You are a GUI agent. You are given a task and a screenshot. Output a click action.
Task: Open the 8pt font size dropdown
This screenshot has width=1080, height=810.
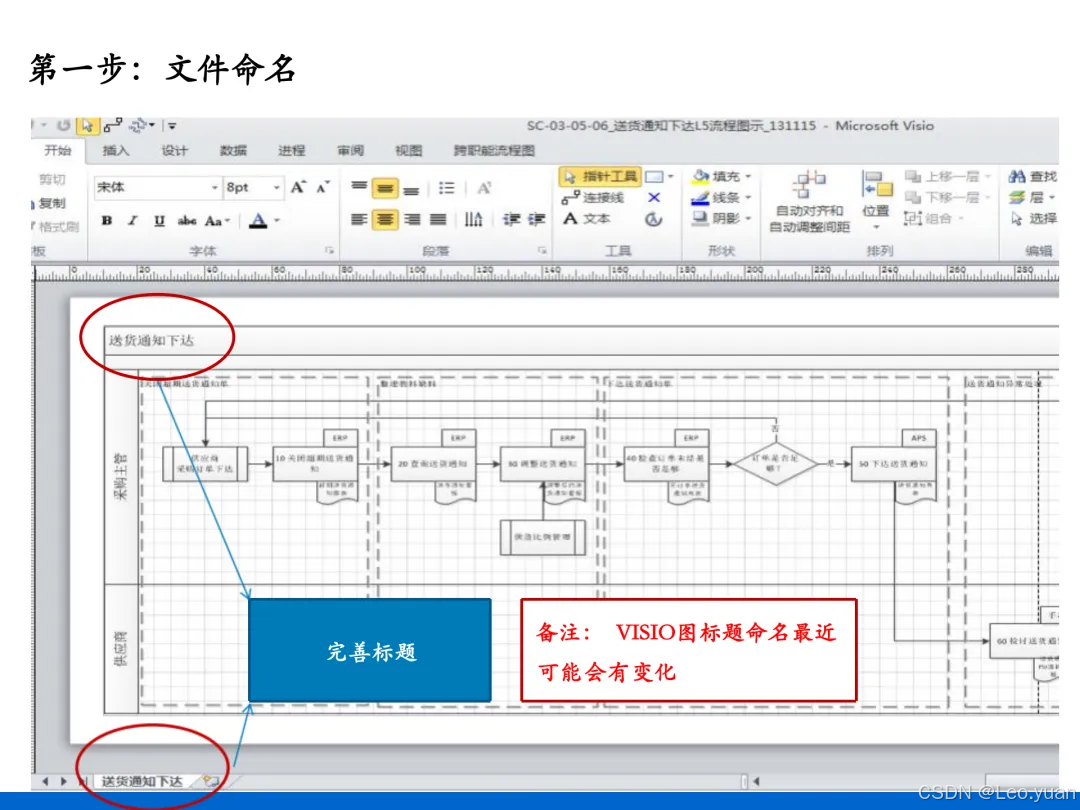tap(276, 187)
